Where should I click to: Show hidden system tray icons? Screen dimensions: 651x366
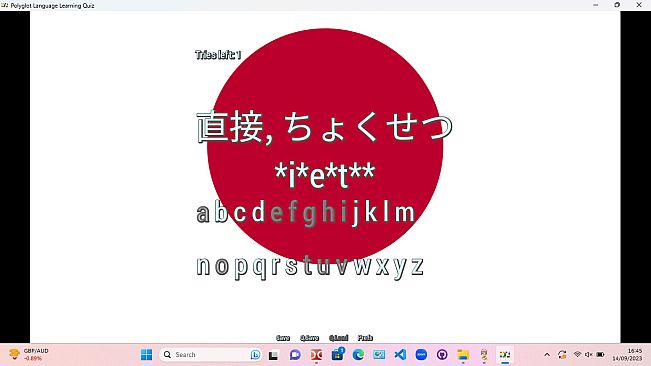(547, 355)
